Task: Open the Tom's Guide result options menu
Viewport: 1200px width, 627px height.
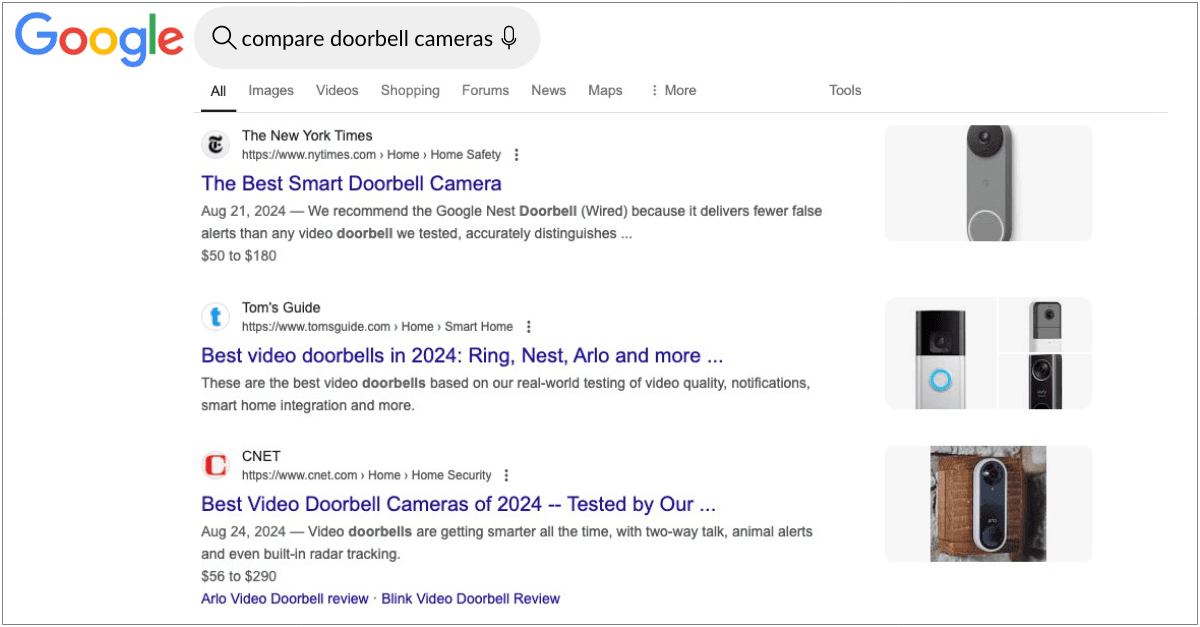Action: click(528, 327)
